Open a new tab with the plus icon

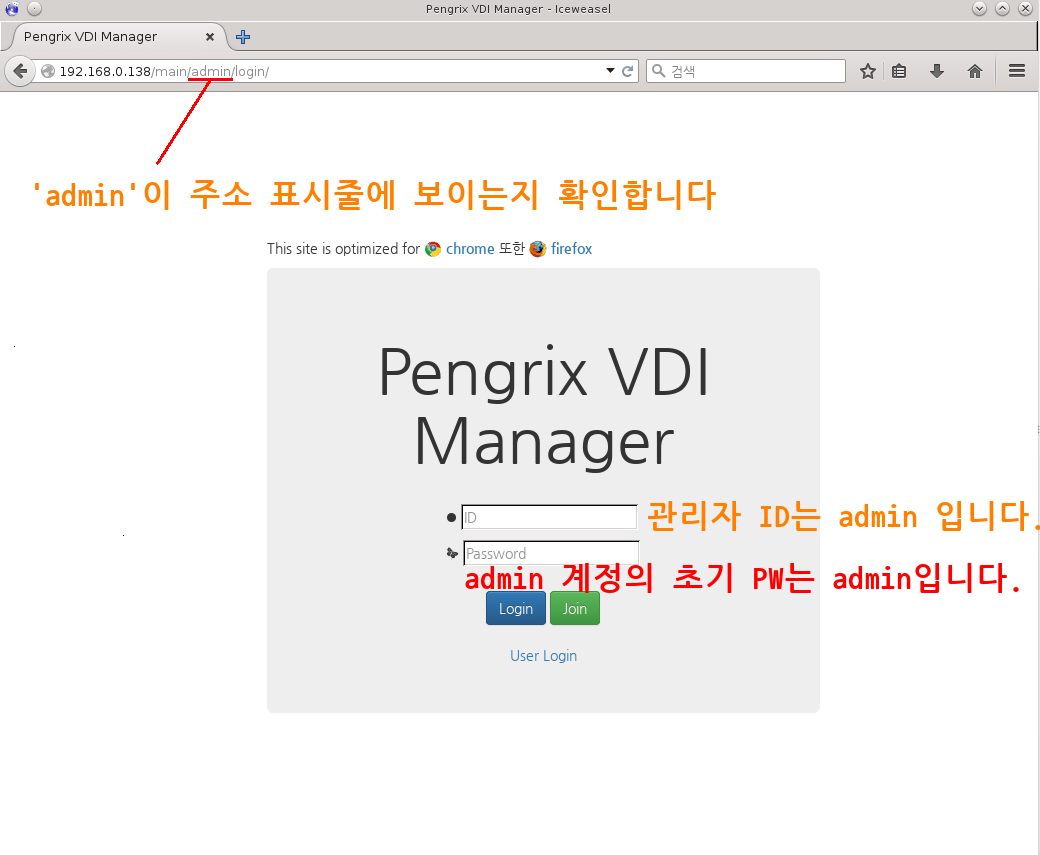[243, 37]
